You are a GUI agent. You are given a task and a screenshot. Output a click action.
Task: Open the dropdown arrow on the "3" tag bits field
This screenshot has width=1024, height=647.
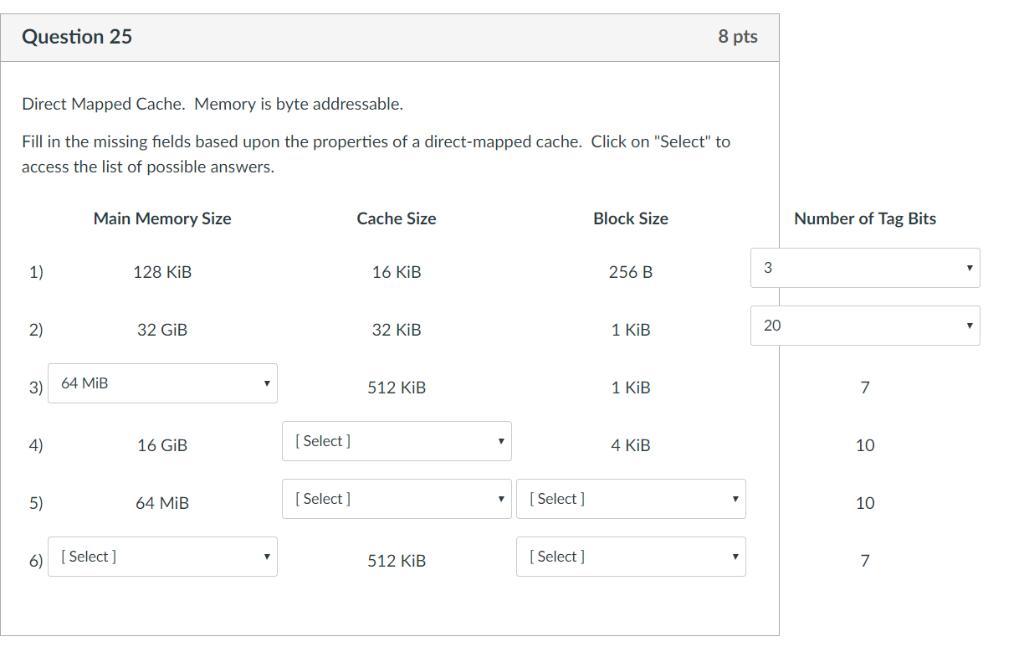click(968, 267)
